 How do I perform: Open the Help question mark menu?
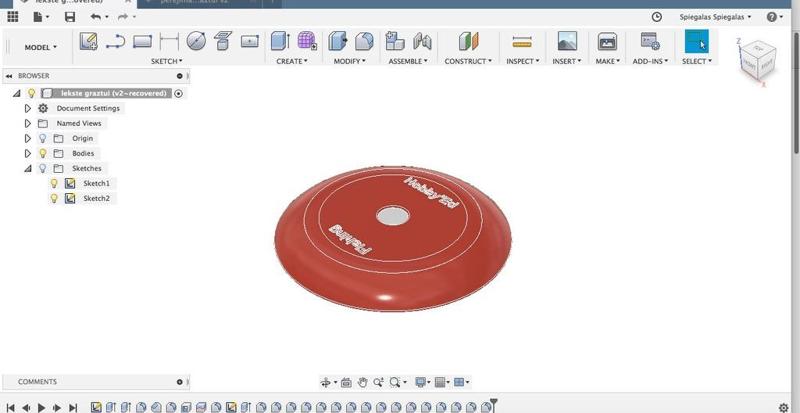(x=774, y=17)
